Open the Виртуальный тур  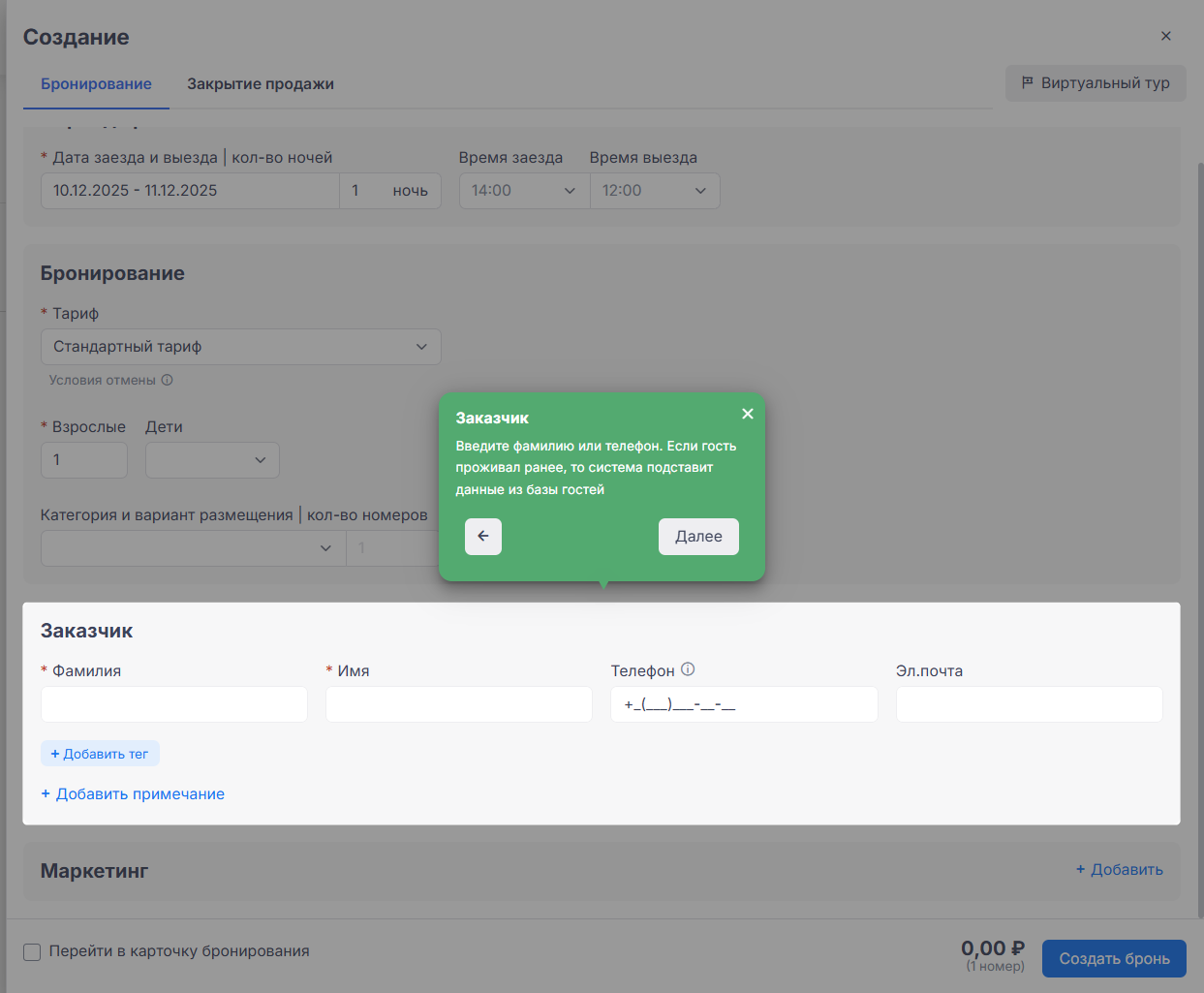coord(1095,83)
